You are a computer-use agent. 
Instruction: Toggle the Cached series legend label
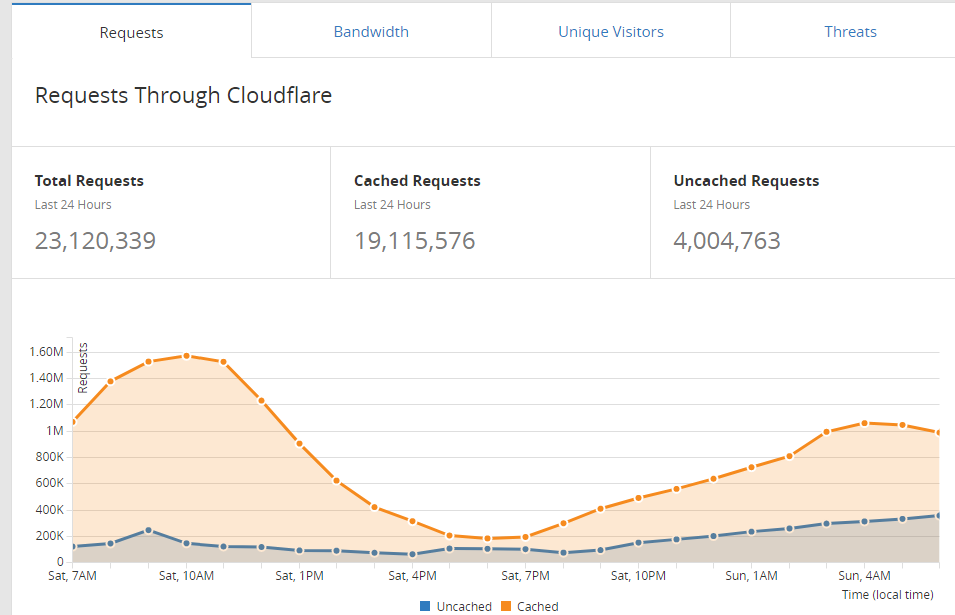tap(537, 606)
